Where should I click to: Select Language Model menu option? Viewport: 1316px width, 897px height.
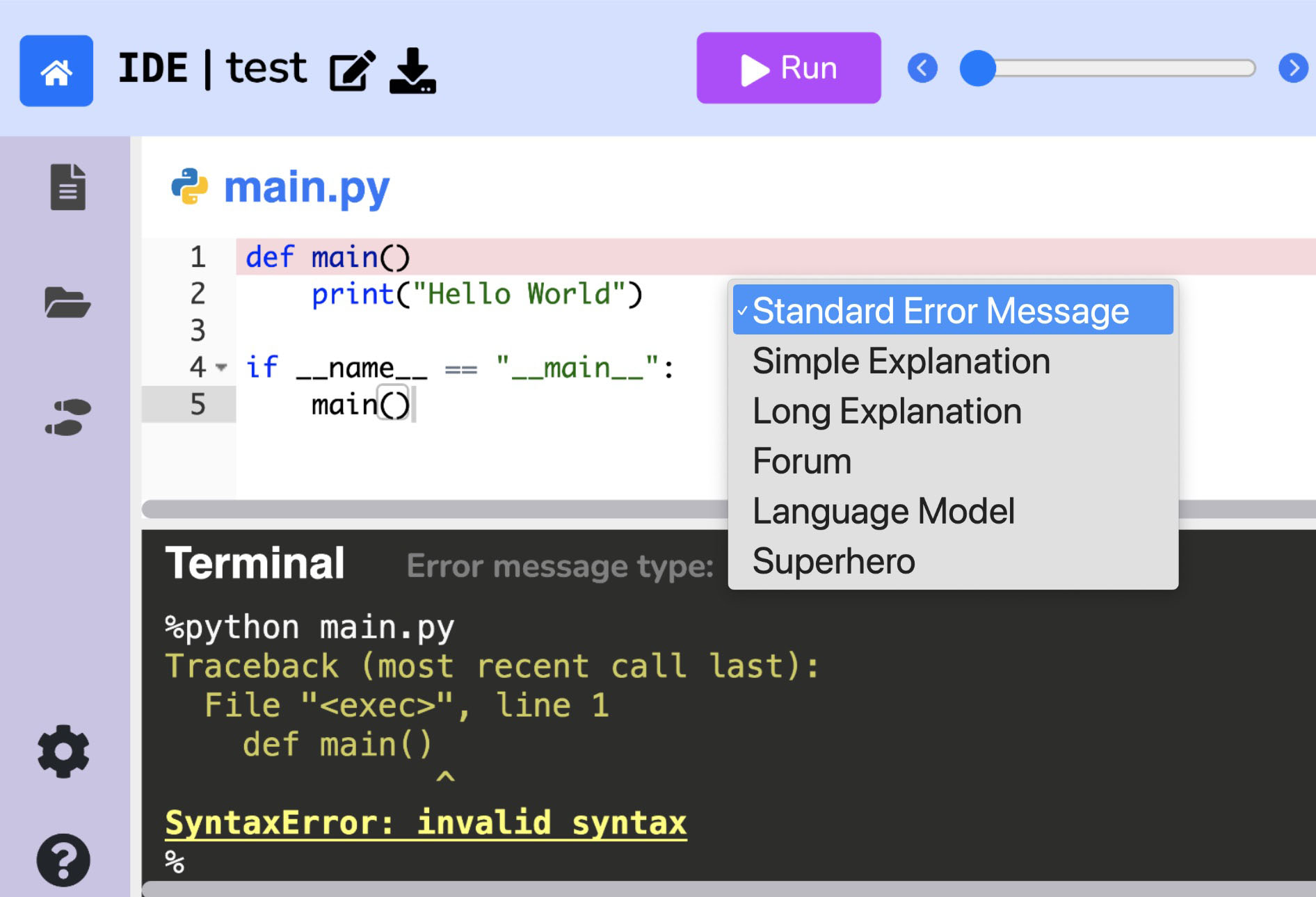[883, 511]
